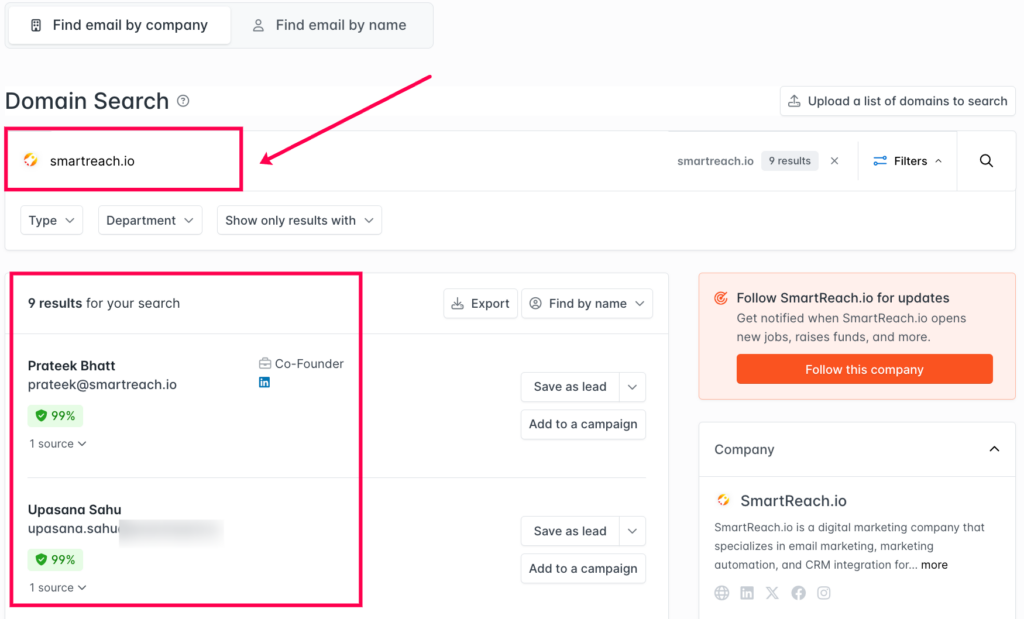This screenshot has width=1024, height=619.
Task: Export the search results
Action: 480,304
